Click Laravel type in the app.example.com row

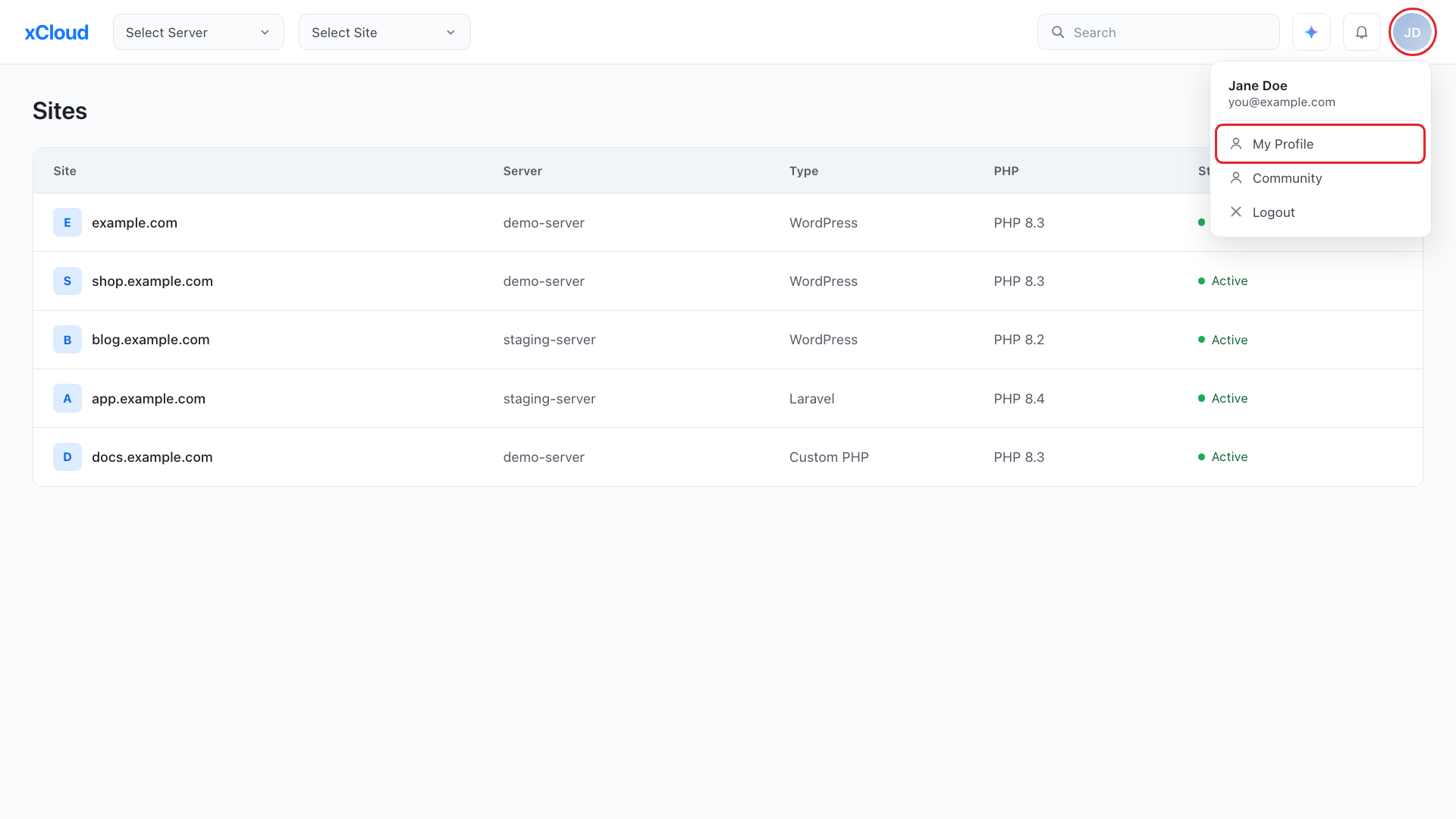(x=811, y=399)
